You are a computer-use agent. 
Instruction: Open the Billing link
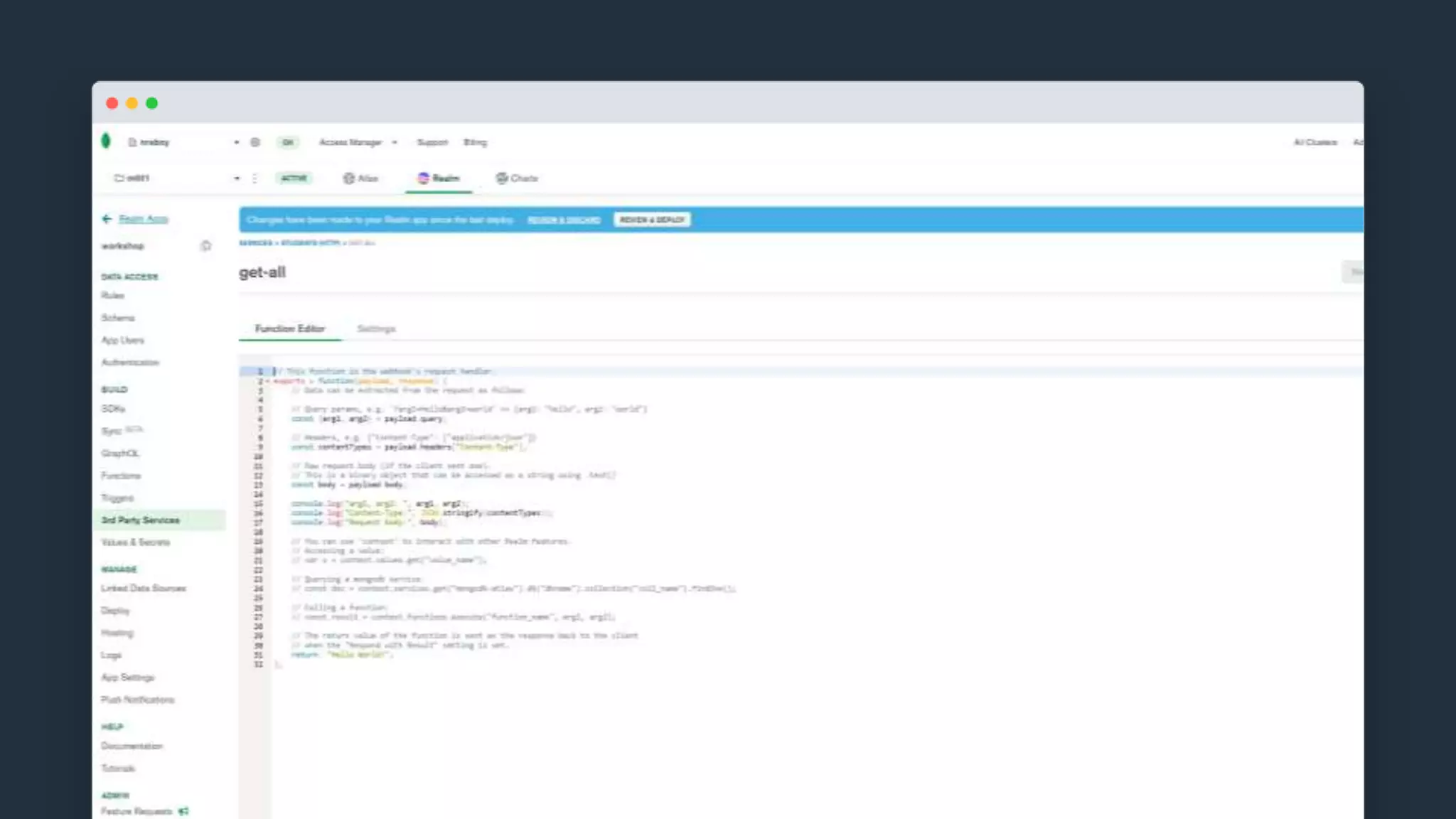[x=475, y=142]
